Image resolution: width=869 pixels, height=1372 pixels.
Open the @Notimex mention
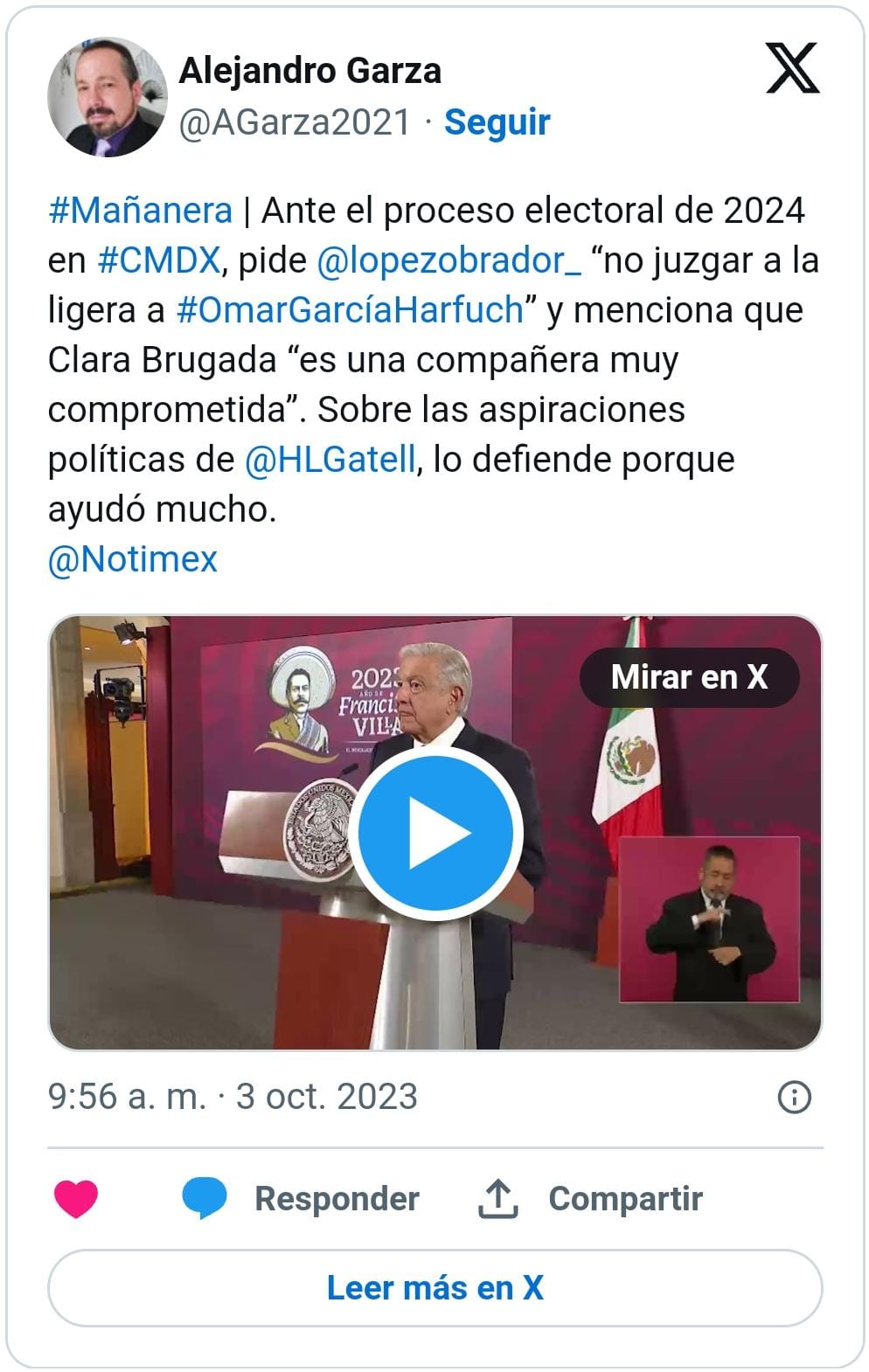coord(132,559)
